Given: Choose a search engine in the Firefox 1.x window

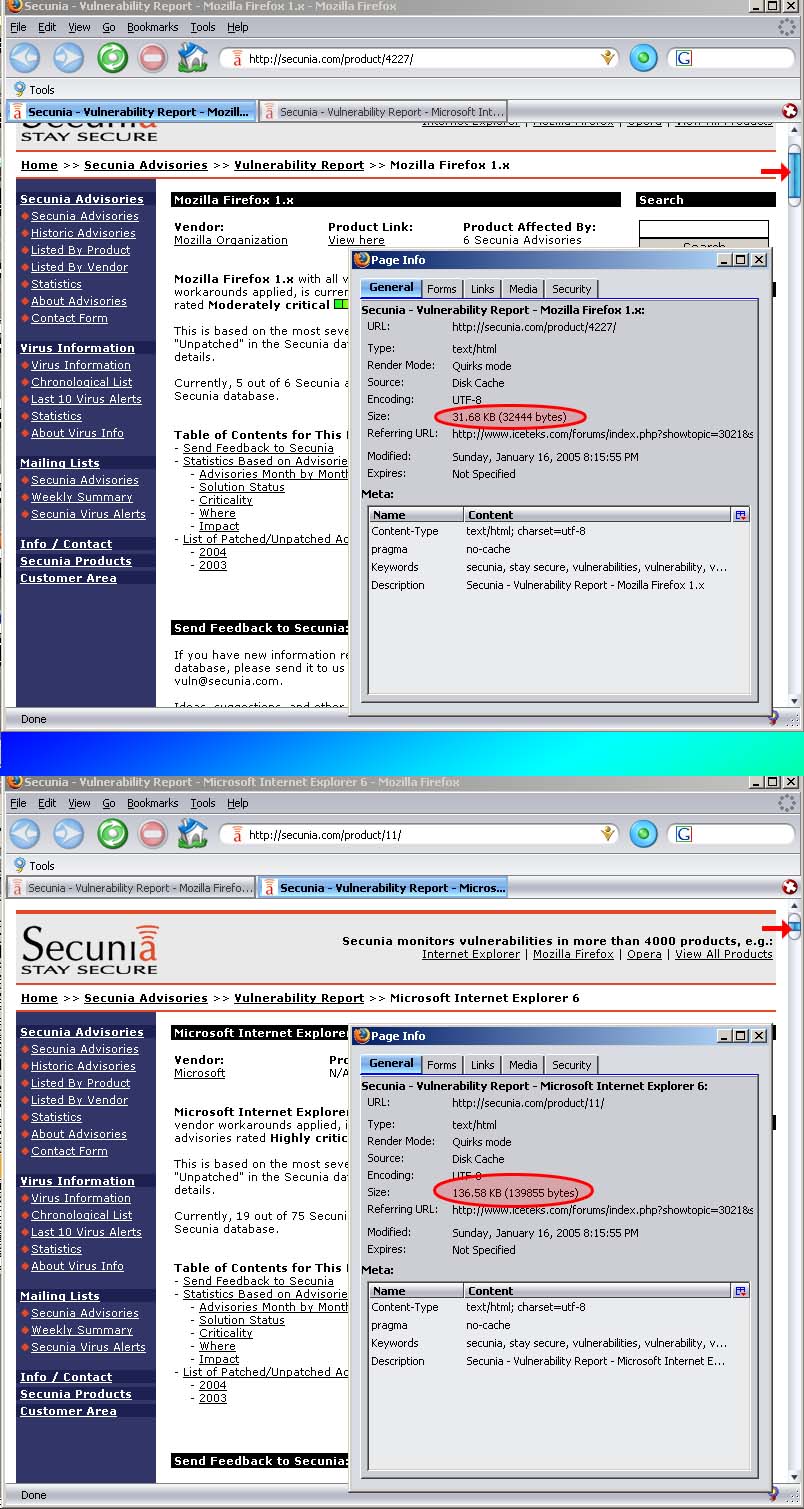Looking at the screenshot, I should tap(684, 58).
